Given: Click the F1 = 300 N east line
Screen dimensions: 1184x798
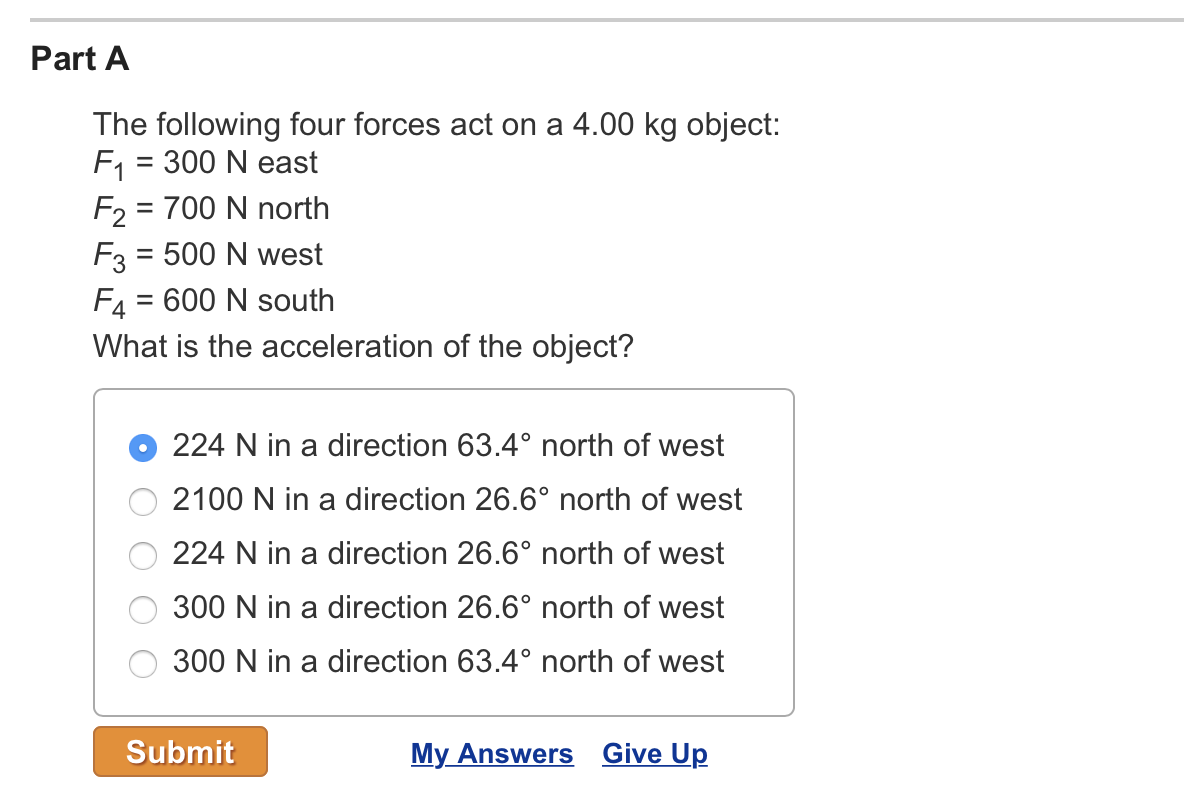Looking at the screenshot, I should point(204,162).
